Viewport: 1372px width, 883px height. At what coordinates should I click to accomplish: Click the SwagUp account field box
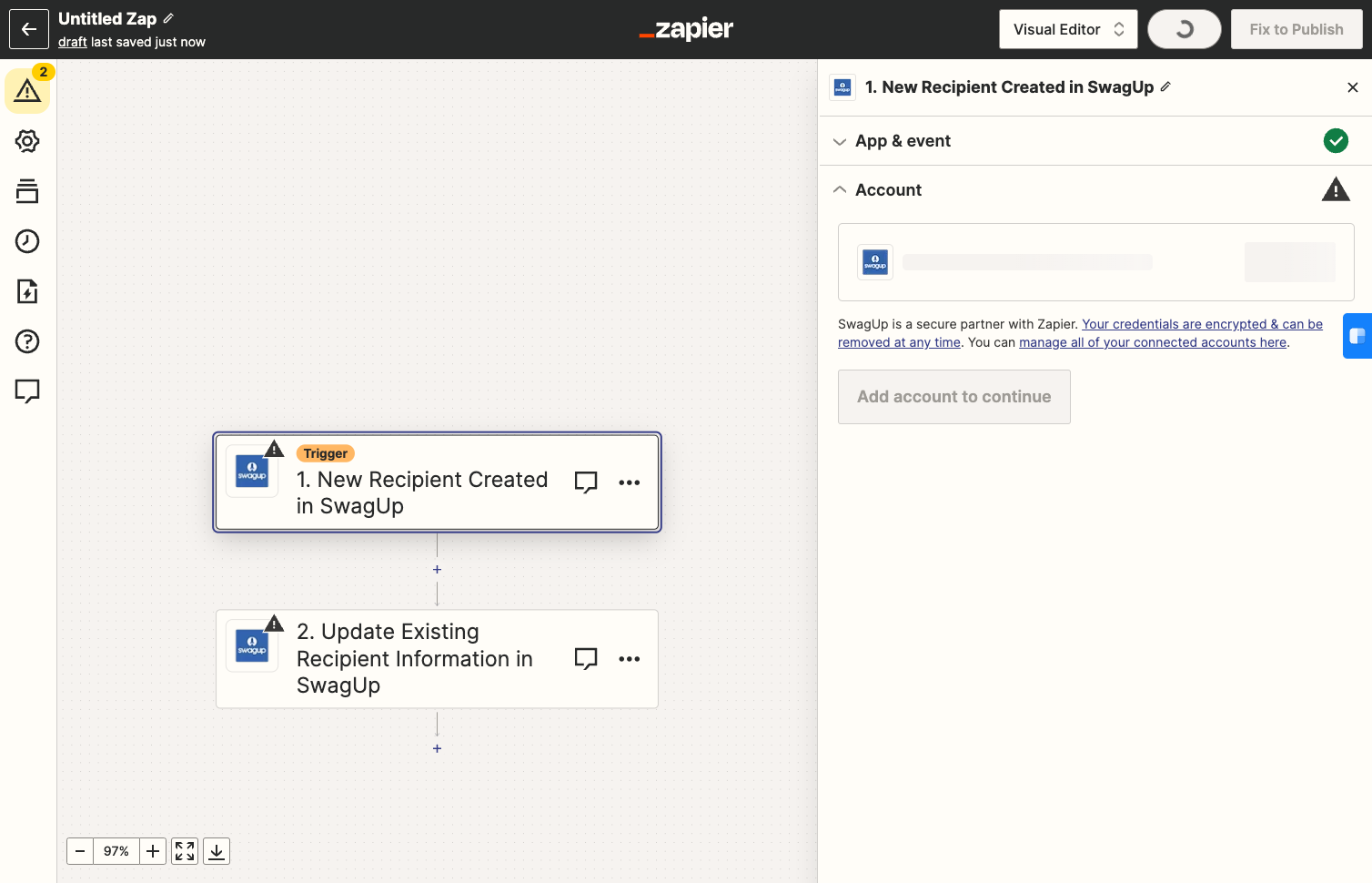coord(1095,262)
